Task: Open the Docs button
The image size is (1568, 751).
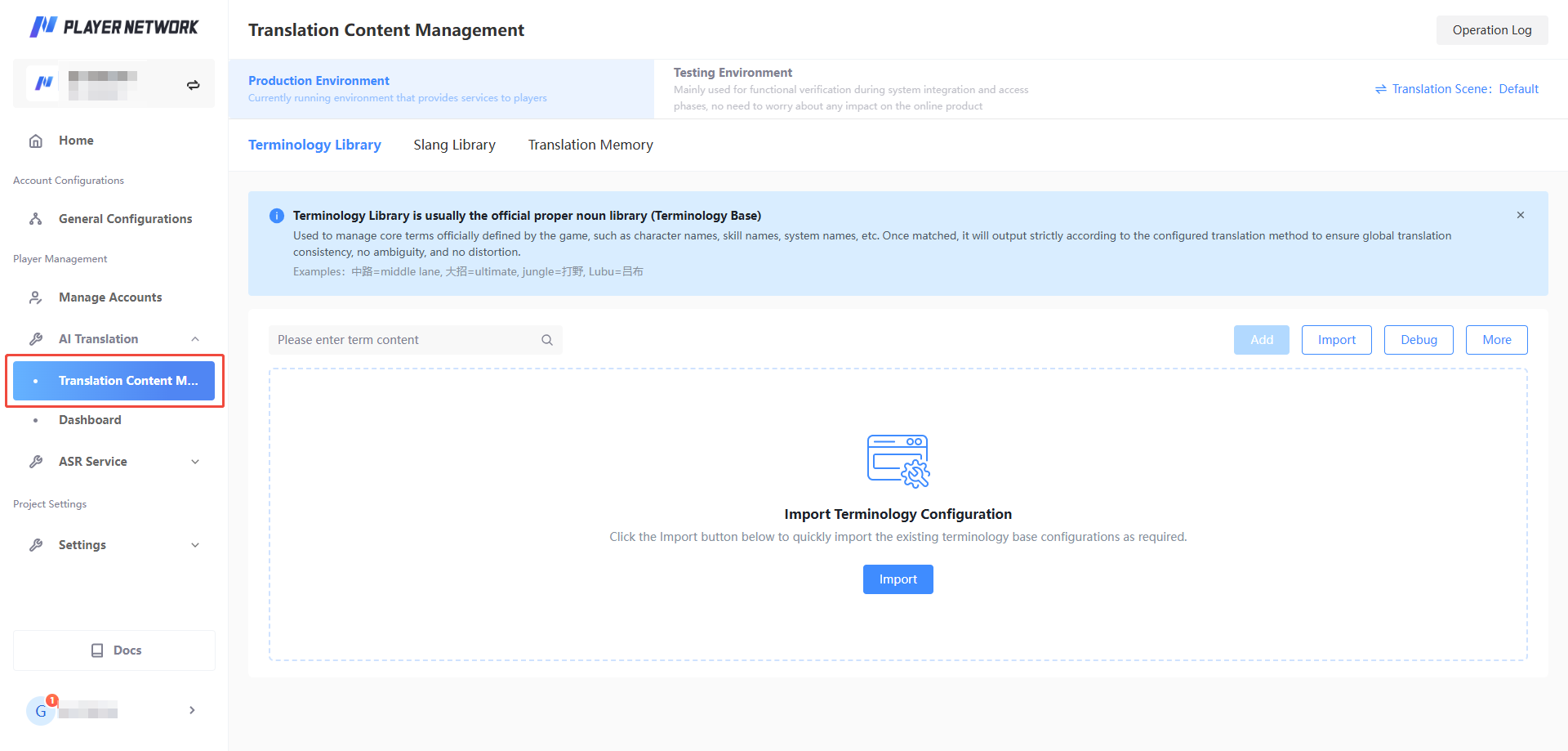Action: coord(114,650)
